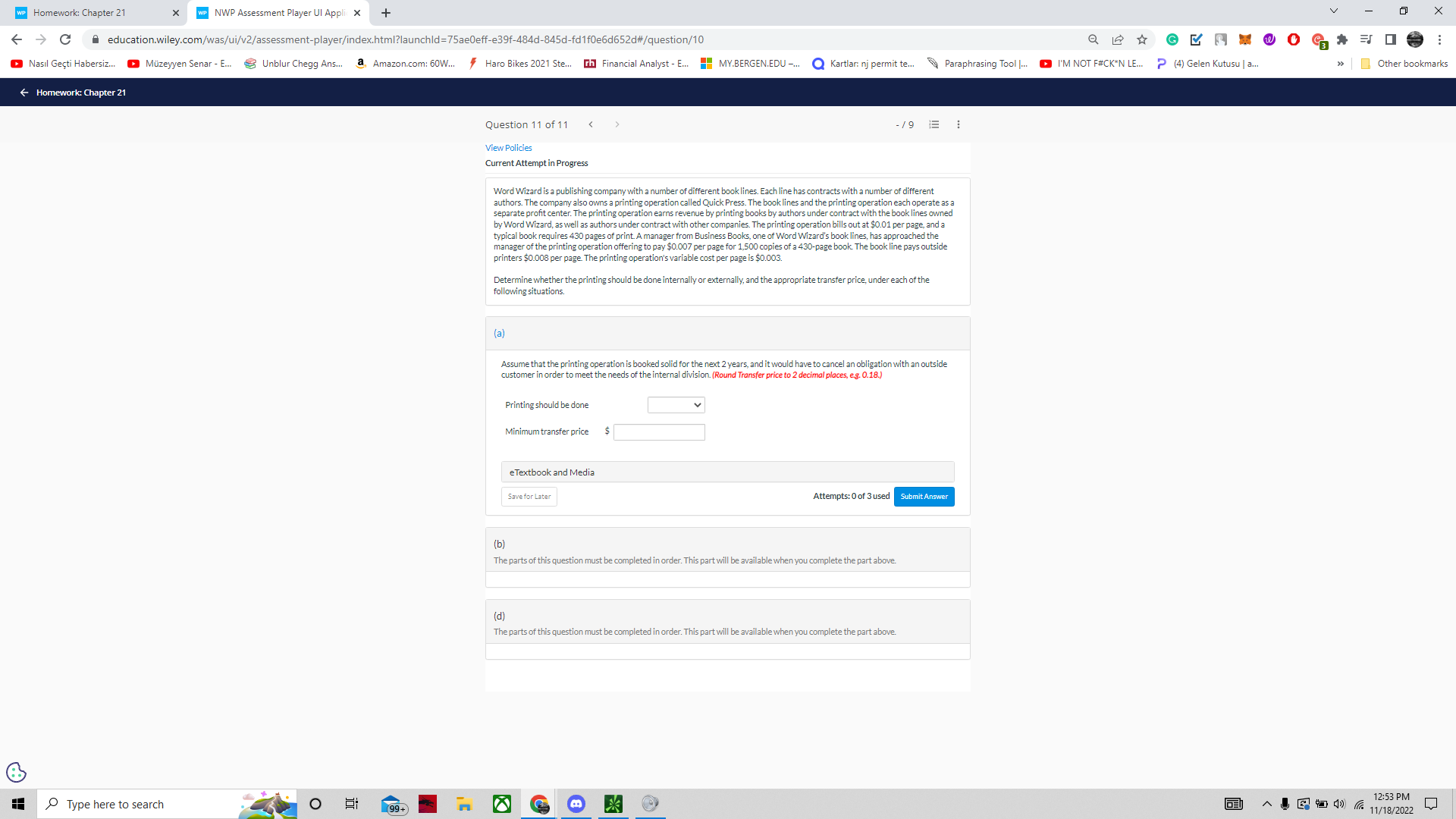Open the question list icon
Screen dimensions: 1456x819
coord(934,124)
